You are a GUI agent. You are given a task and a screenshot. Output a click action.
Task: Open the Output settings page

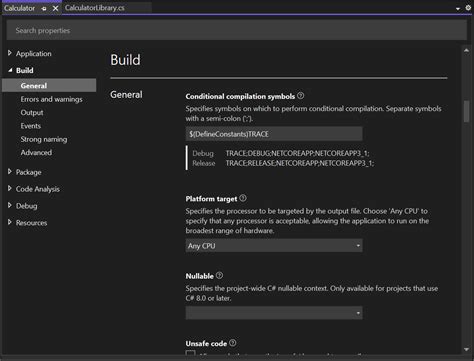[32, 113]
